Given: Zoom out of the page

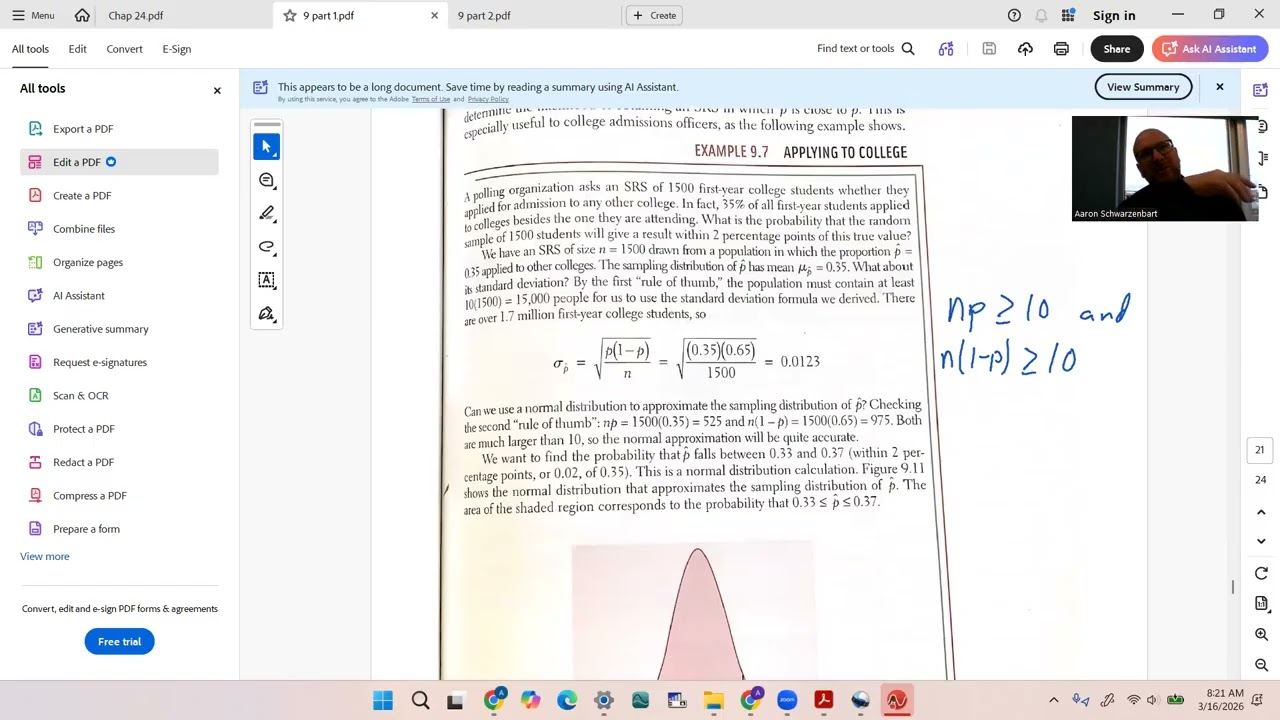Looking at the screenshot, I should (x=1261, y=665).
